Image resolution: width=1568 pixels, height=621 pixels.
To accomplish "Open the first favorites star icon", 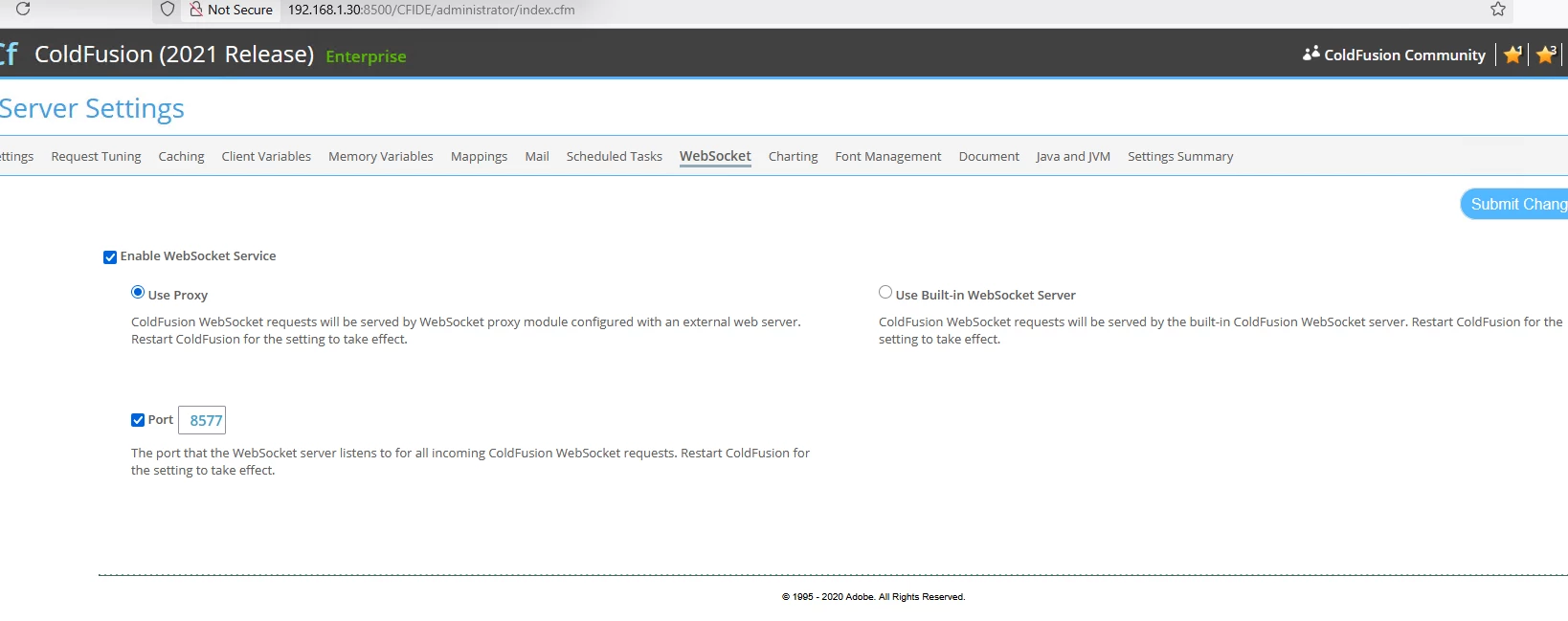I will pos(1512,55).
